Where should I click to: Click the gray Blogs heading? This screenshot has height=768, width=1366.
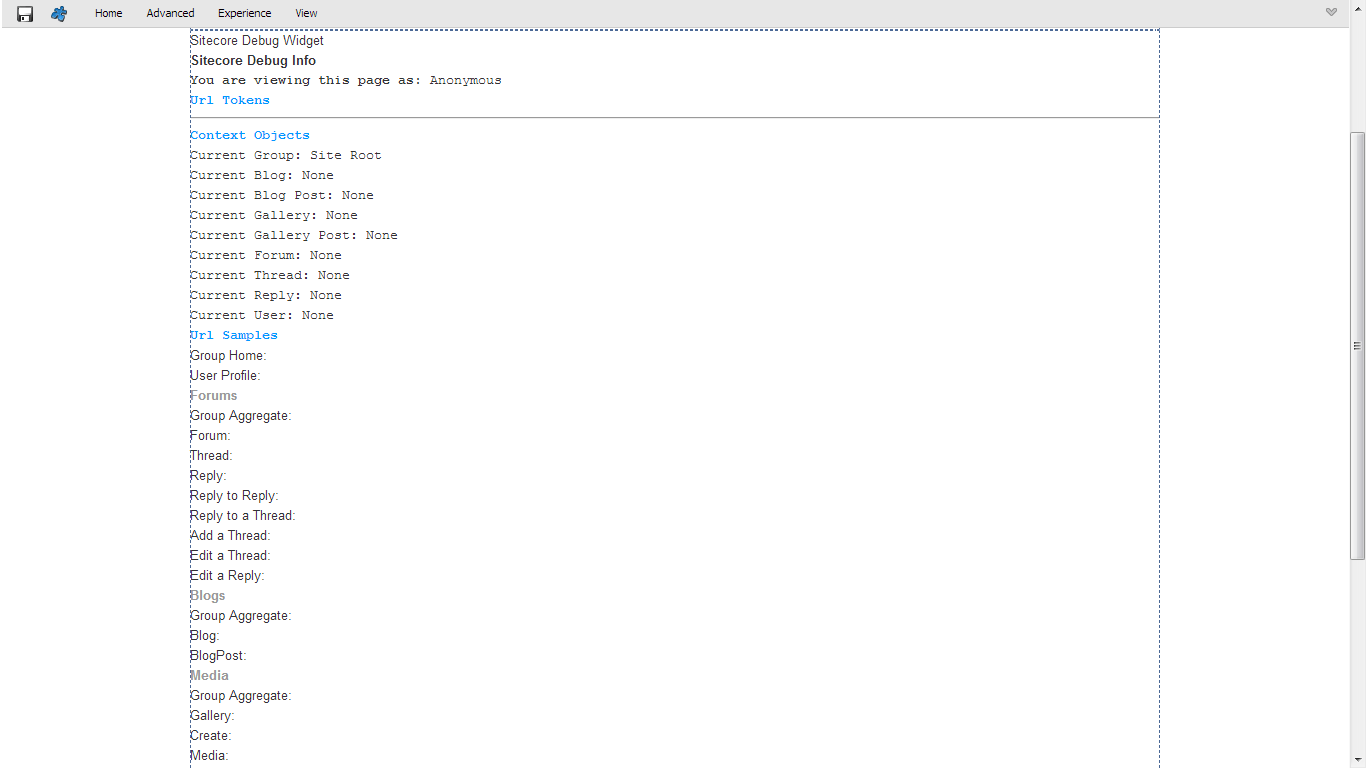208,596
